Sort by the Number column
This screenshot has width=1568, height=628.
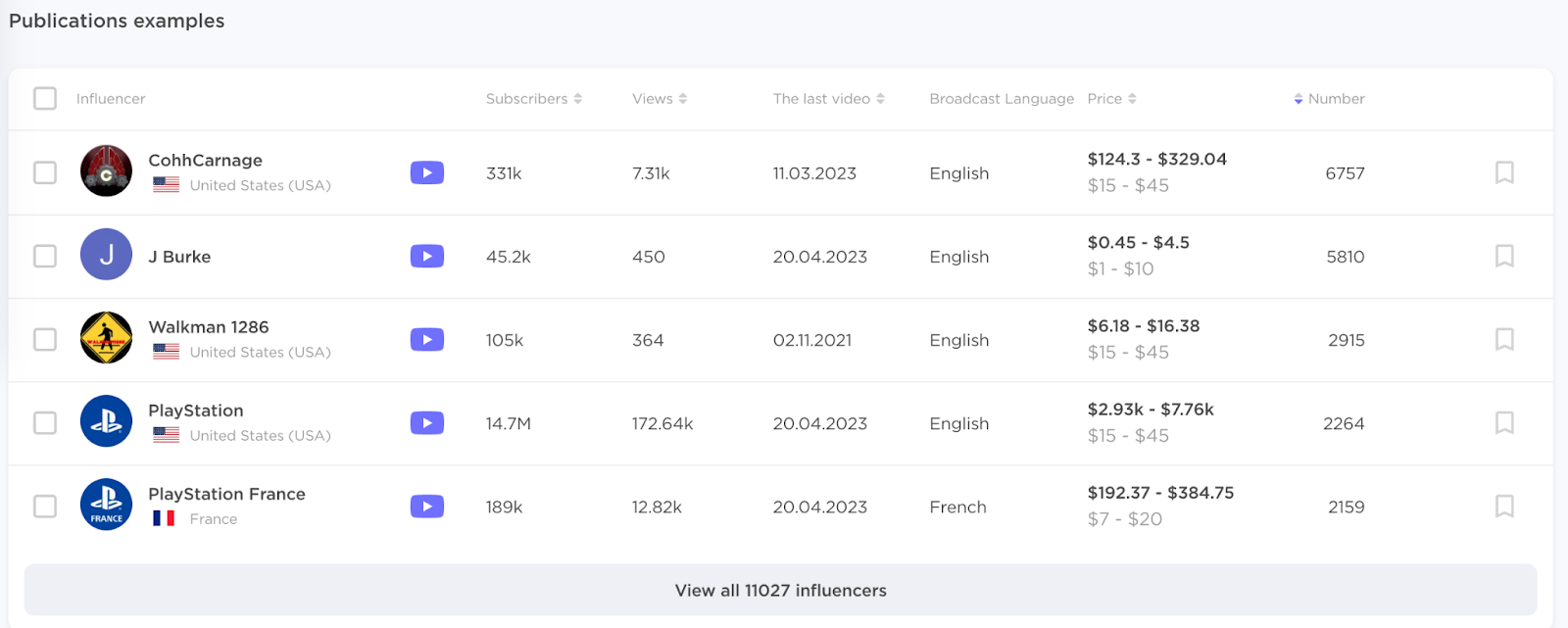[x=1329, y=99]
